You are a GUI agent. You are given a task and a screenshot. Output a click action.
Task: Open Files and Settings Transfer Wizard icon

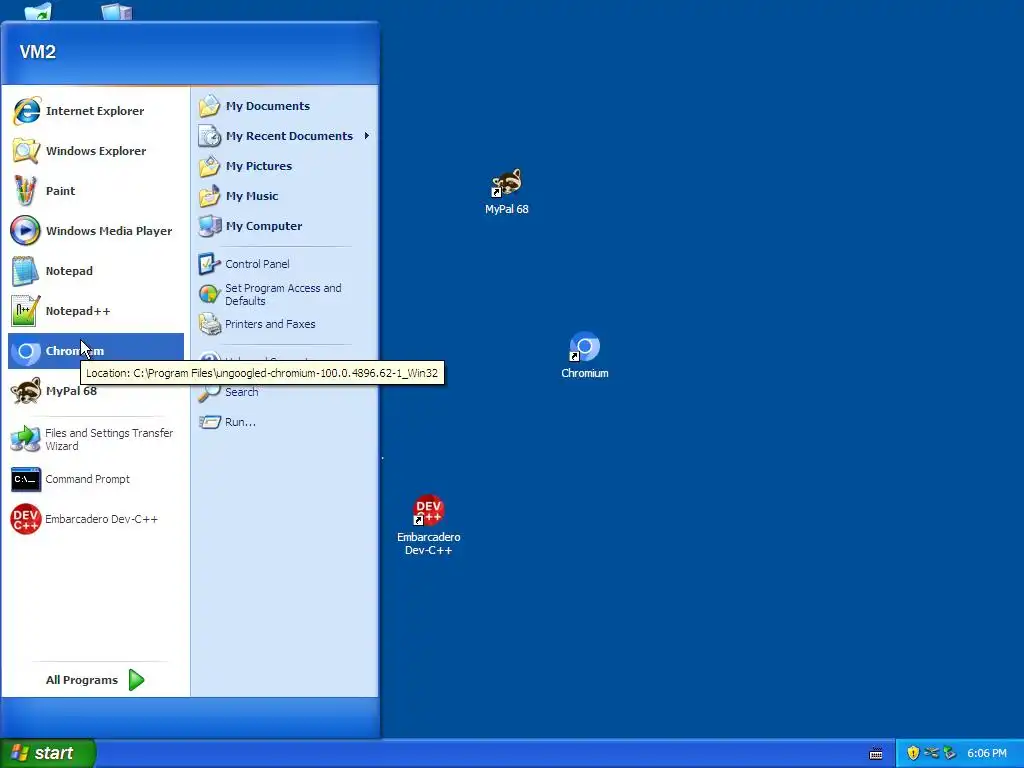[x=26, y=439]
